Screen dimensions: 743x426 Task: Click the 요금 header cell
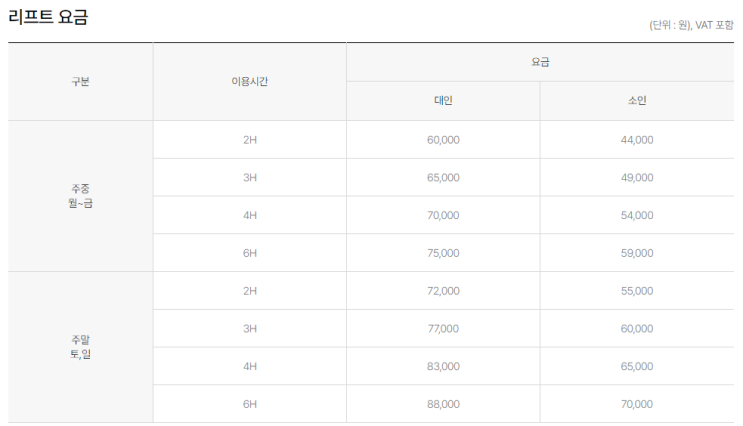540,62
